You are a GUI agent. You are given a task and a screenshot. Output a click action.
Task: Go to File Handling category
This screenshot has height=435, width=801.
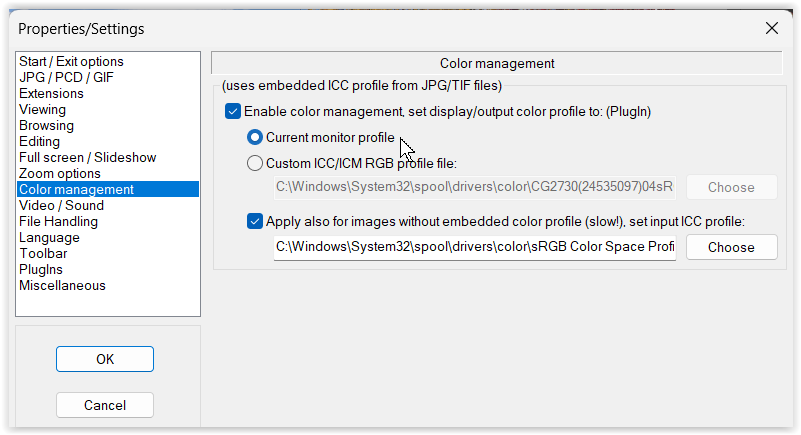58,222
